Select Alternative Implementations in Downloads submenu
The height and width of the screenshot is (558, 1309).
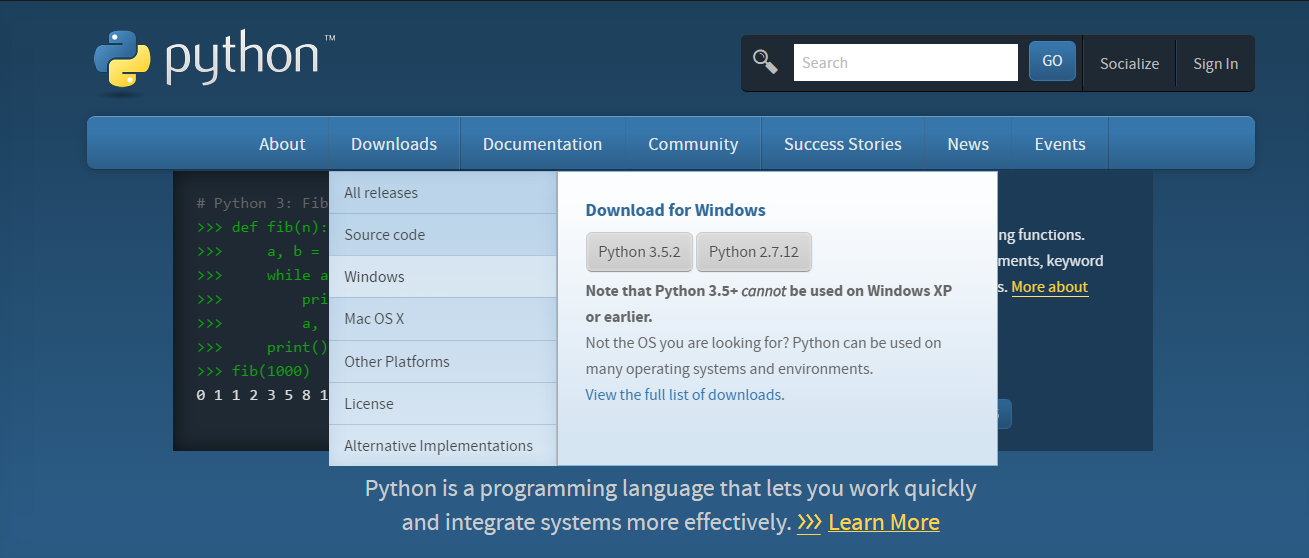point(443,445)
